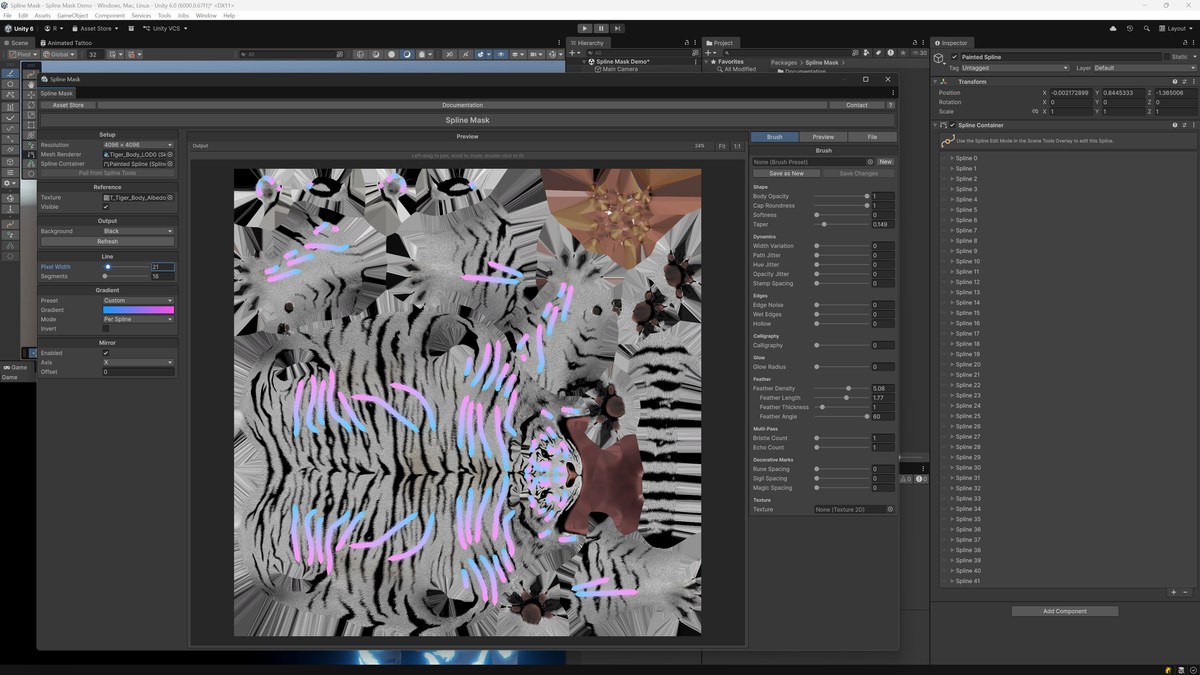Open the Layer dropdown in Inspector
The height and width of the screenshot is (675, 1200).
coord(1144,68)
